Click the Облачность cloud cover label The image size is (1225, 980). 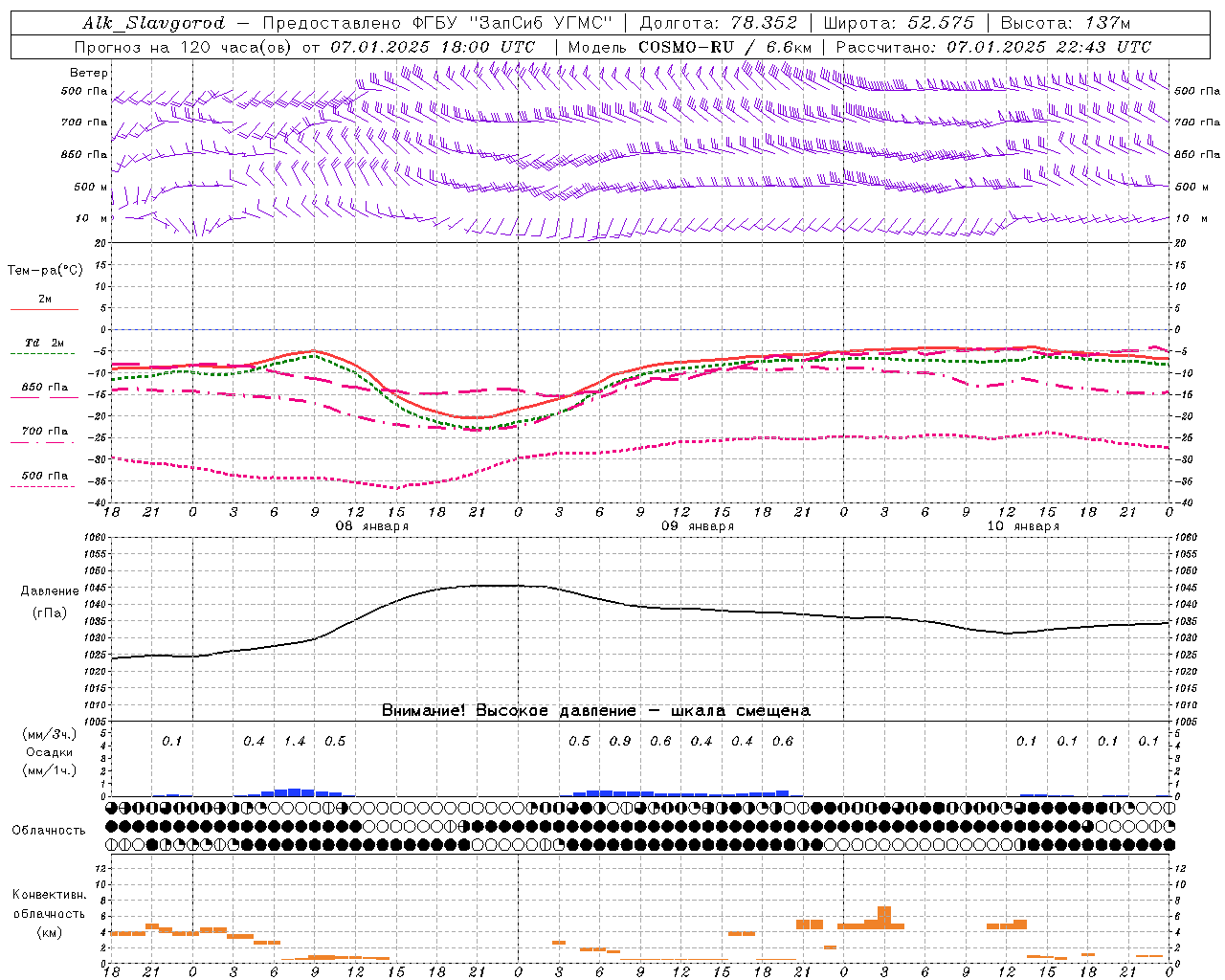coord(49,831)
